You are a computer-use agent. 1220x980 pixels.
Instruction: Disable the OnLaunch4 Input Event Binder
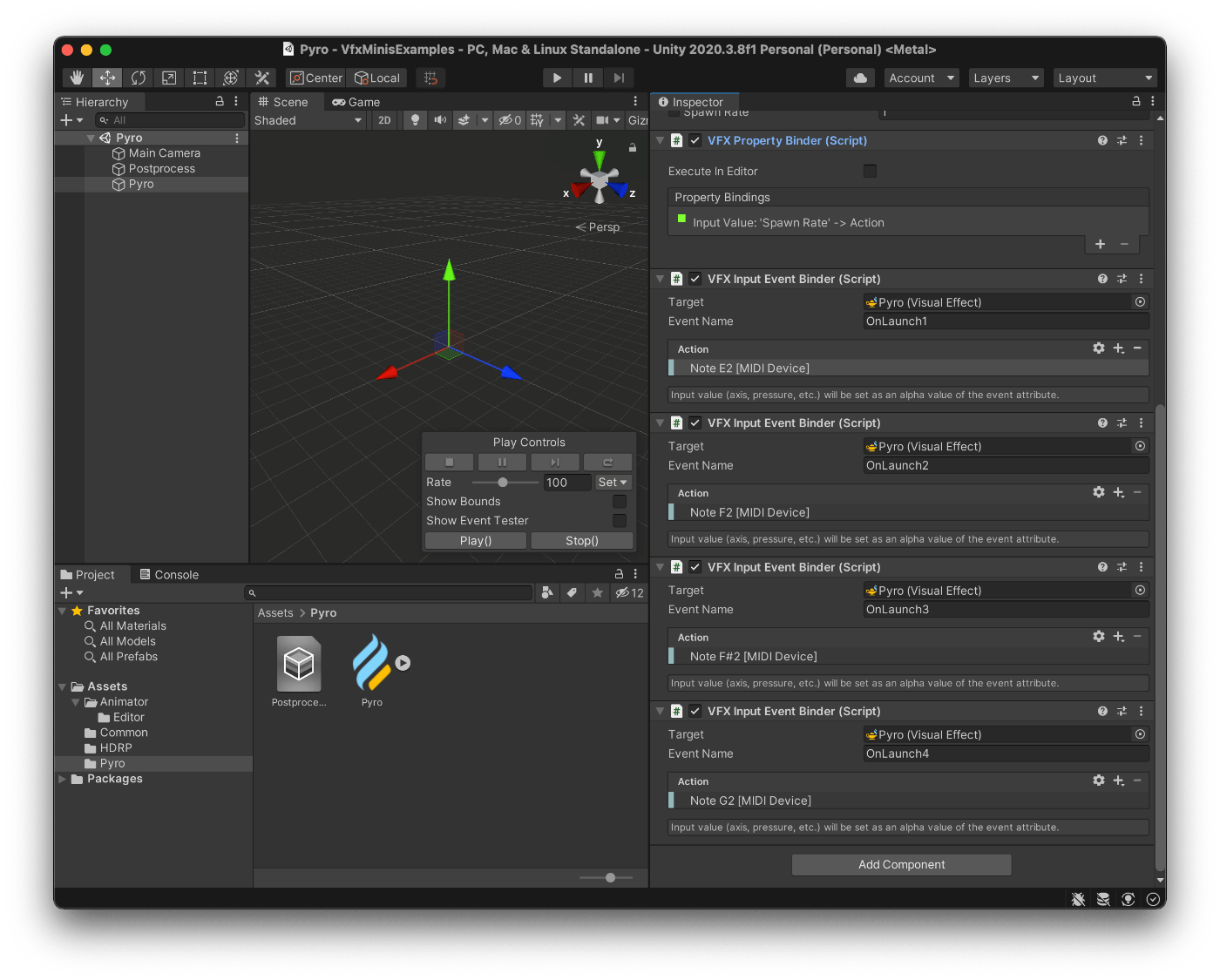(695, 711)
